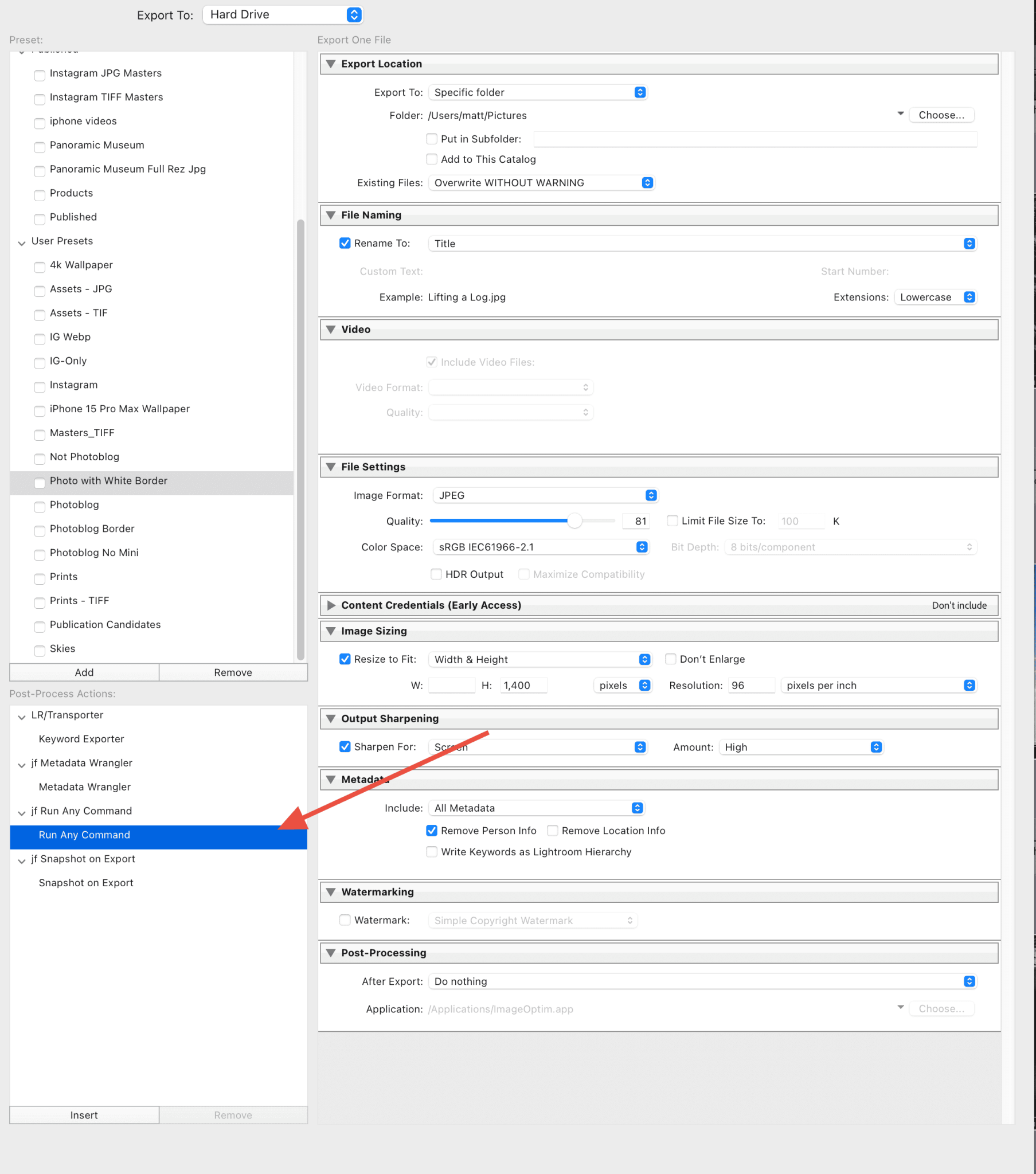Open the Image Format dropdown
The height and width of the screenshot is (1174, 1036).
545,495
